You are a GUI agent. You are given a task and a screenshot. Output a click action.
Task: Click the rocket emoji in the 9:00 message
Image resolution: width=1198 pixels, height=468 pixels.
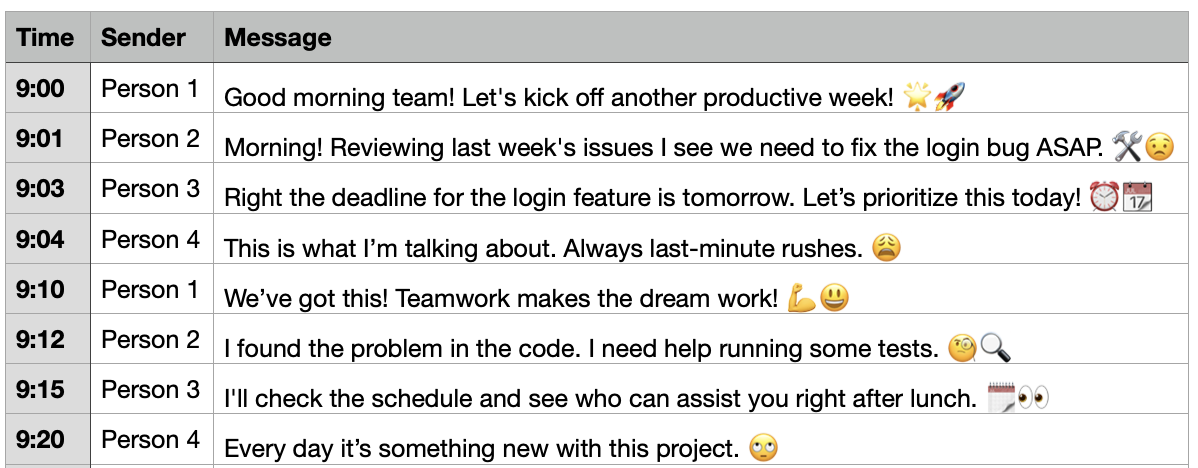(948, 97)
